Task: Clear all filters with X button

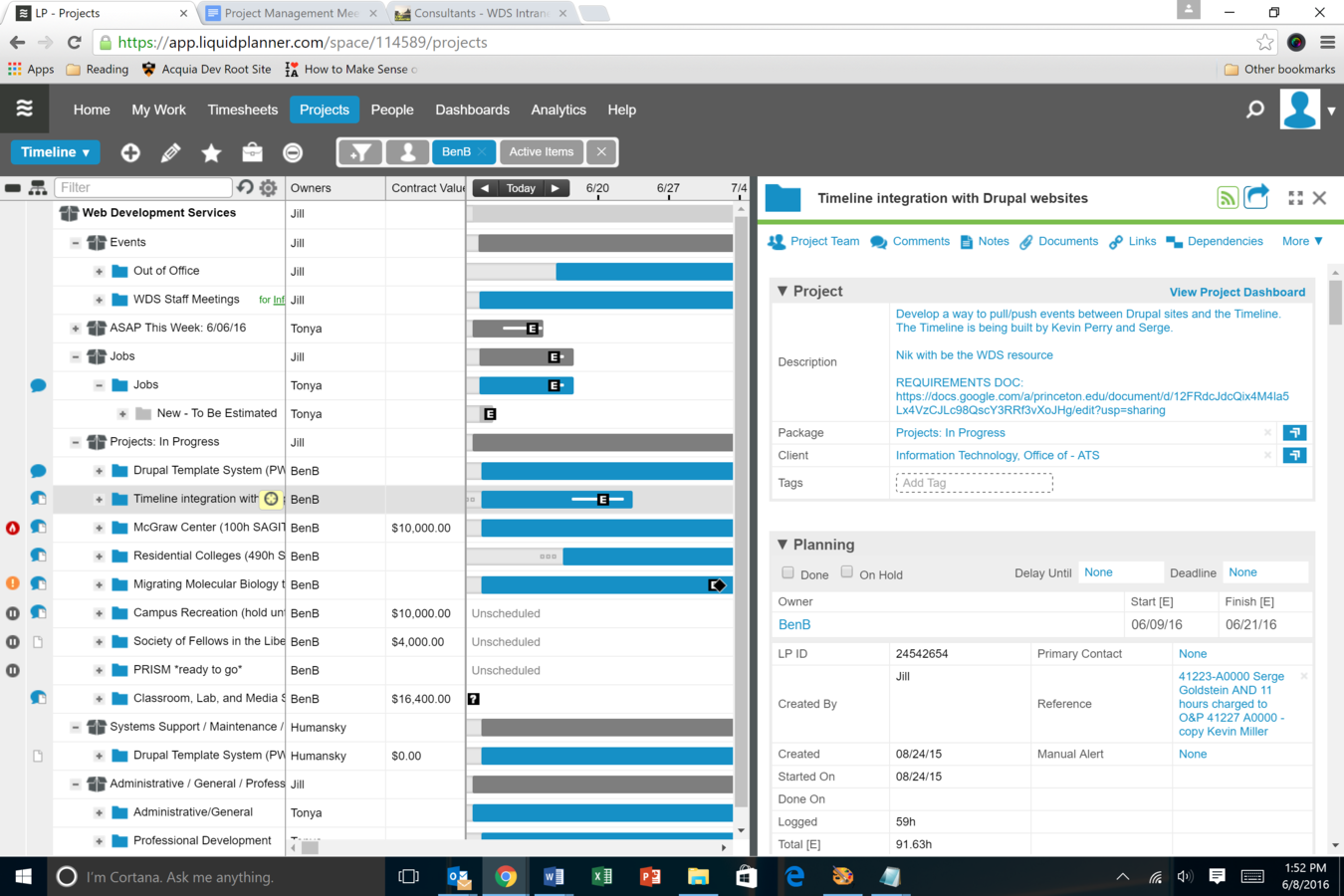Action: click(601, 152)
